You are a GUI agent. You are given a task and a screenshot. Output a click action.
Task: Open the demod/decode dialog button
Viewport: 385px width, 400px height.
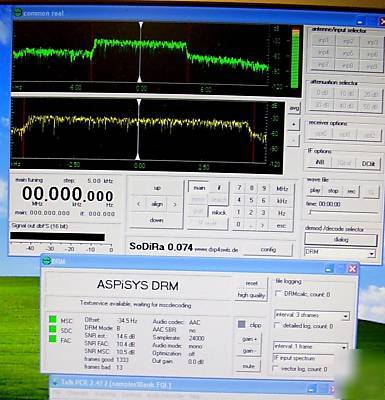pos(341,239)
